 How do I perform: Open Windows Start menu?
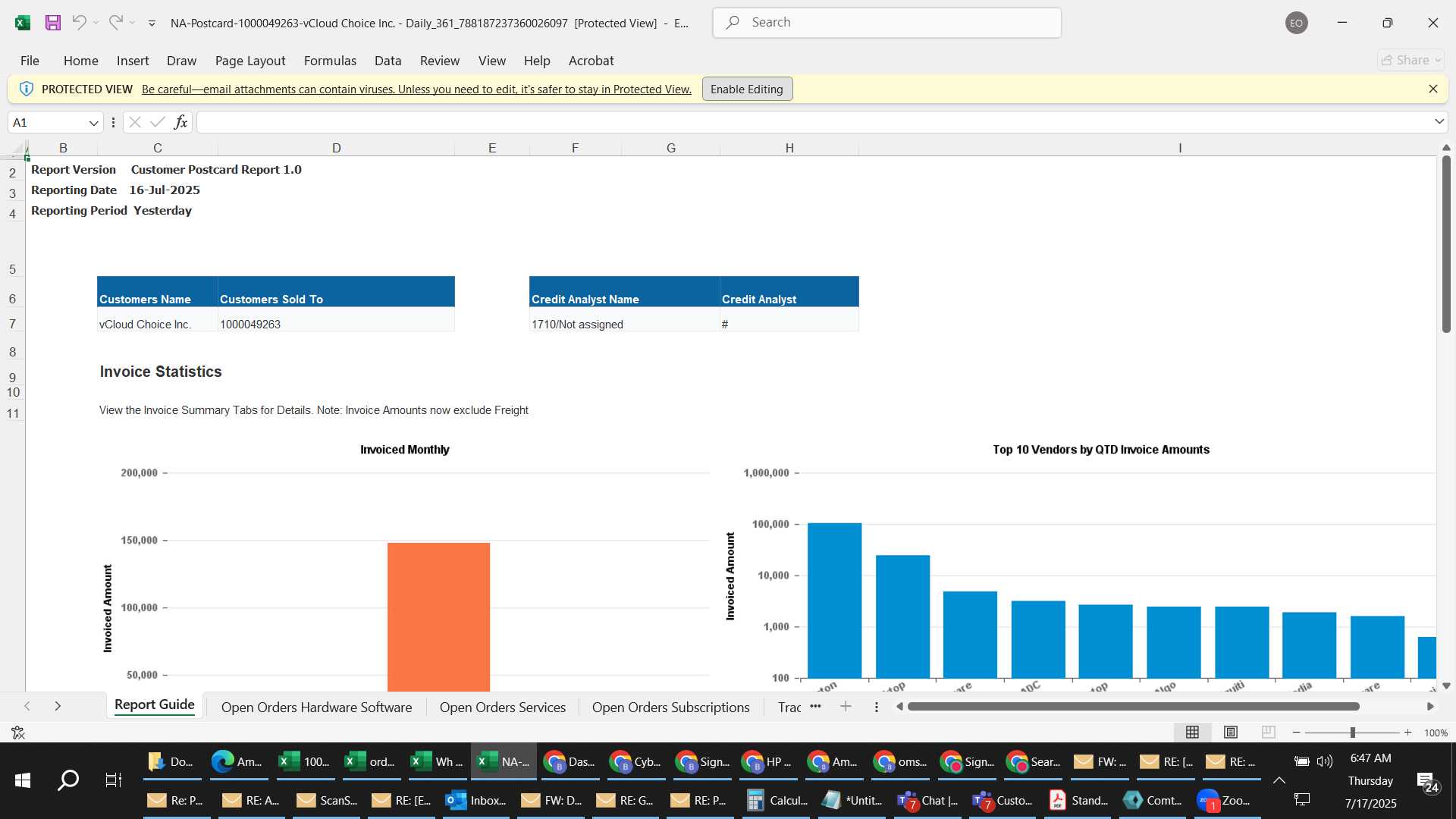(x=23, y=780)
